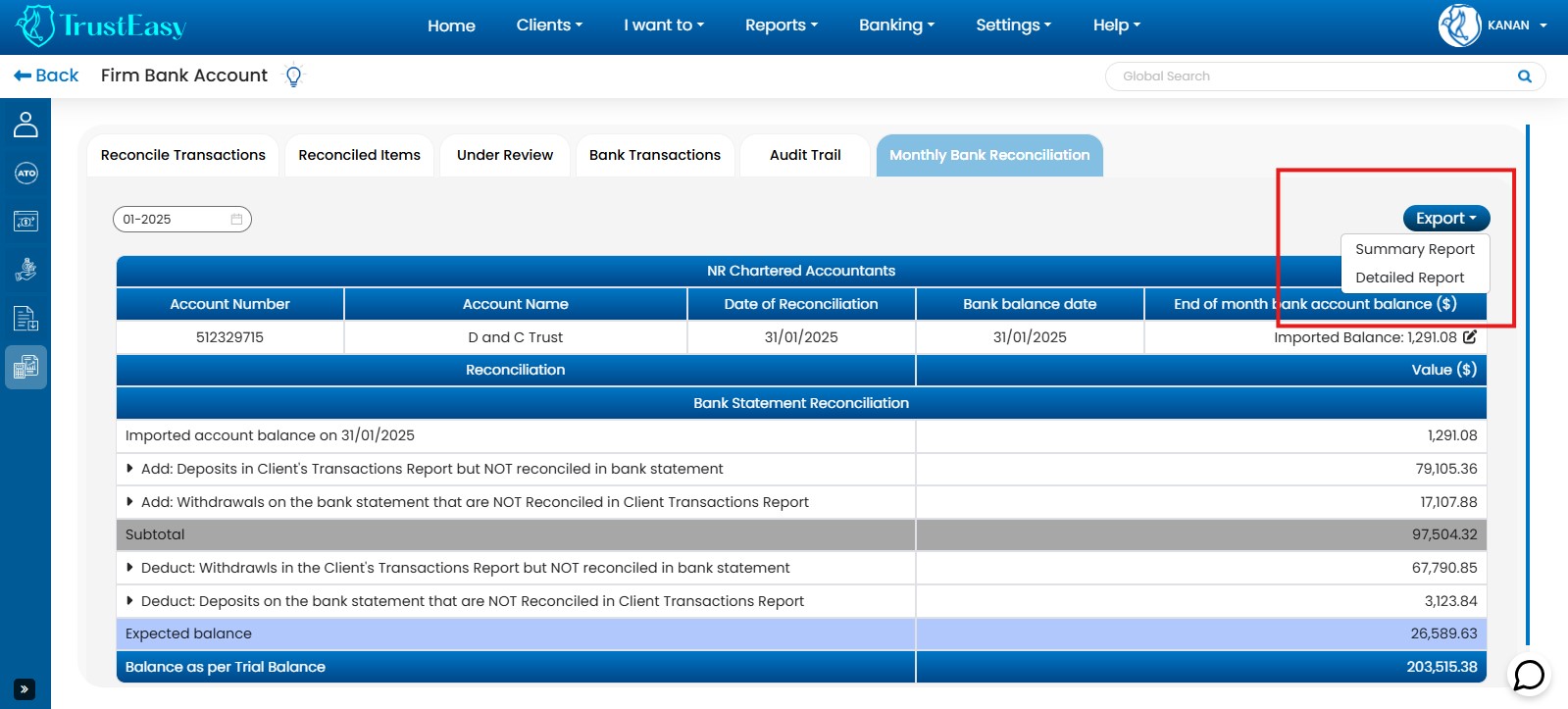Choose Detailed Report from Export menu
The width and height of the screenshot is (1568, 709).
point(1409,278)
